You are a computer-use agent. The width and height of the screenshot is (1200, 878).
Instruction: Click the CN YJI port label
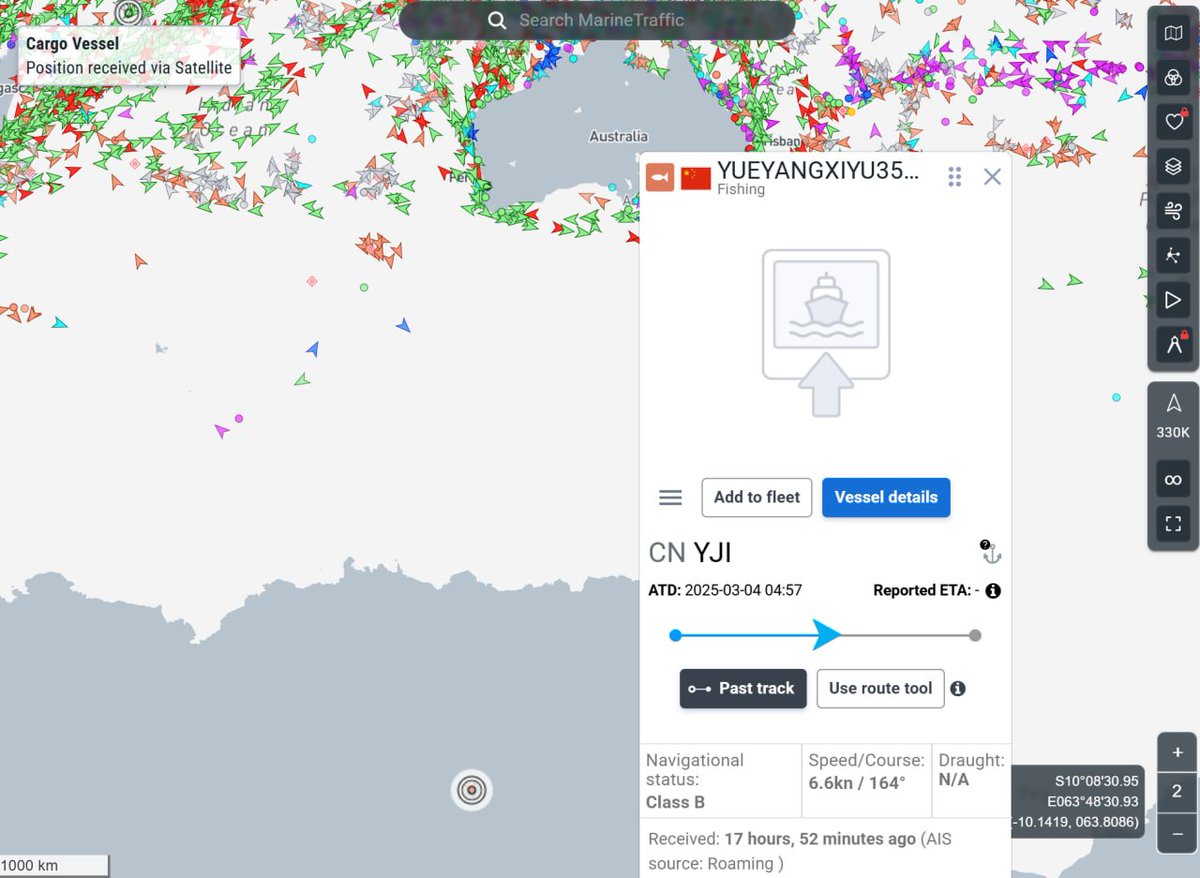(x=690, y=552)
